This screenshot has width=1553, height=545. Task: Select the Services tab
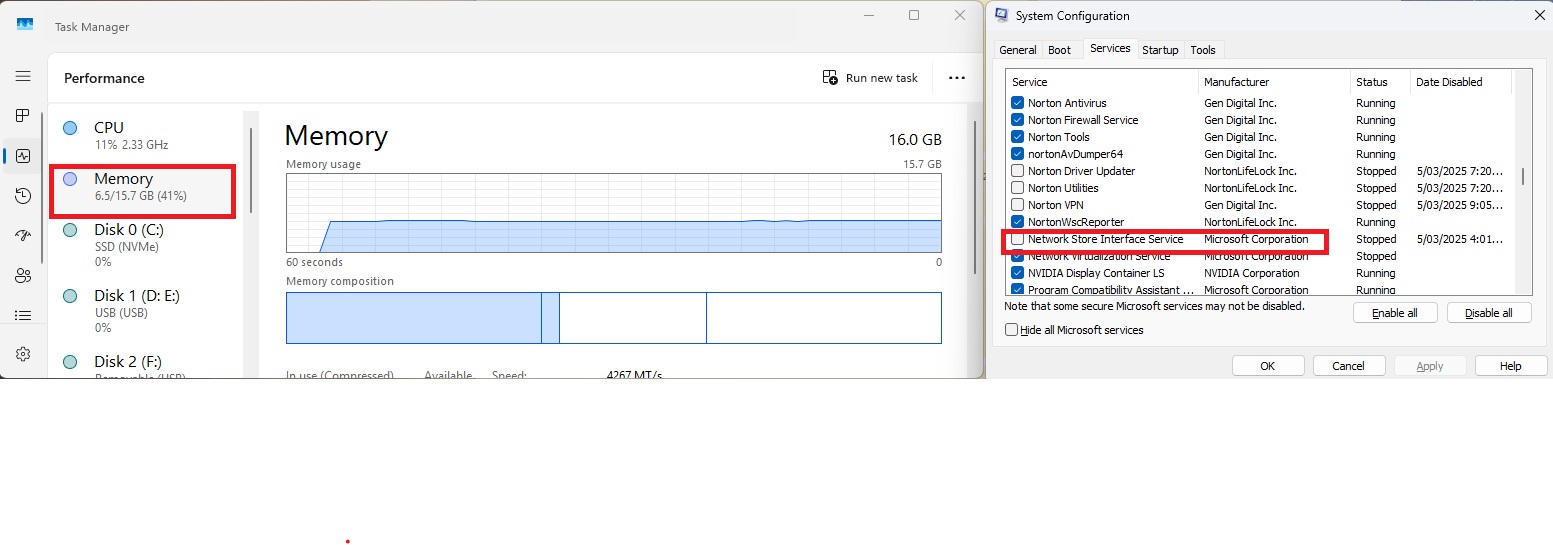pos(1110,48)
